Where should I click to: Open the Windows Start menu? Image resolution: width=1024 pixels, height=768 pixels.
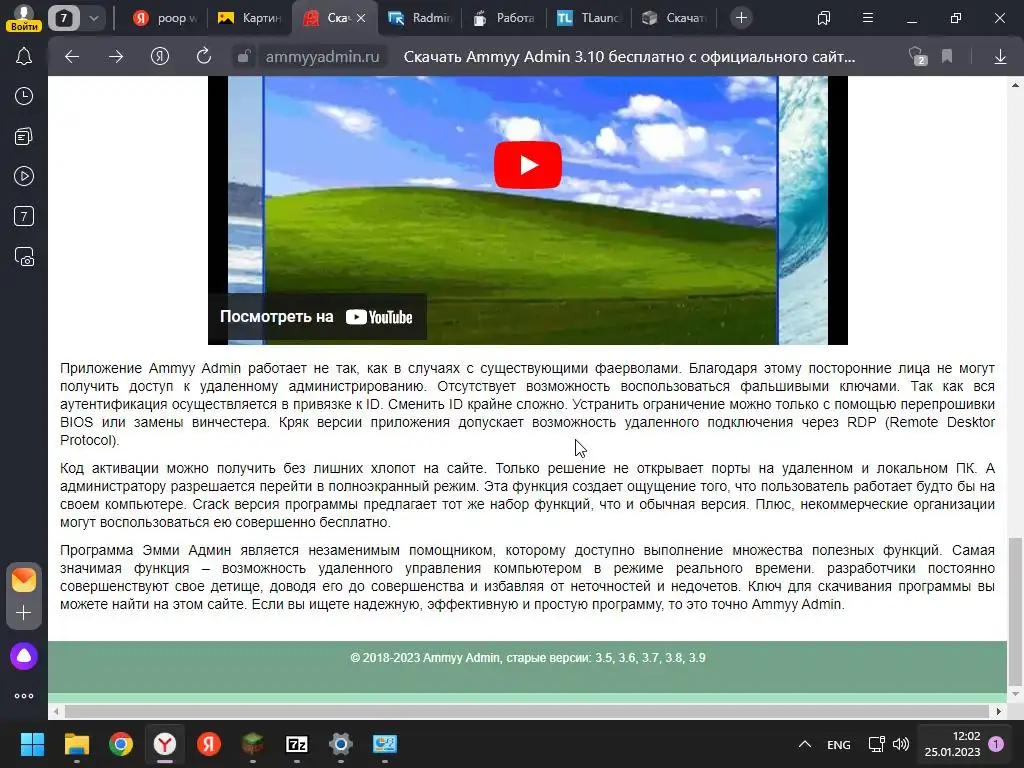[x=32, y=744]
